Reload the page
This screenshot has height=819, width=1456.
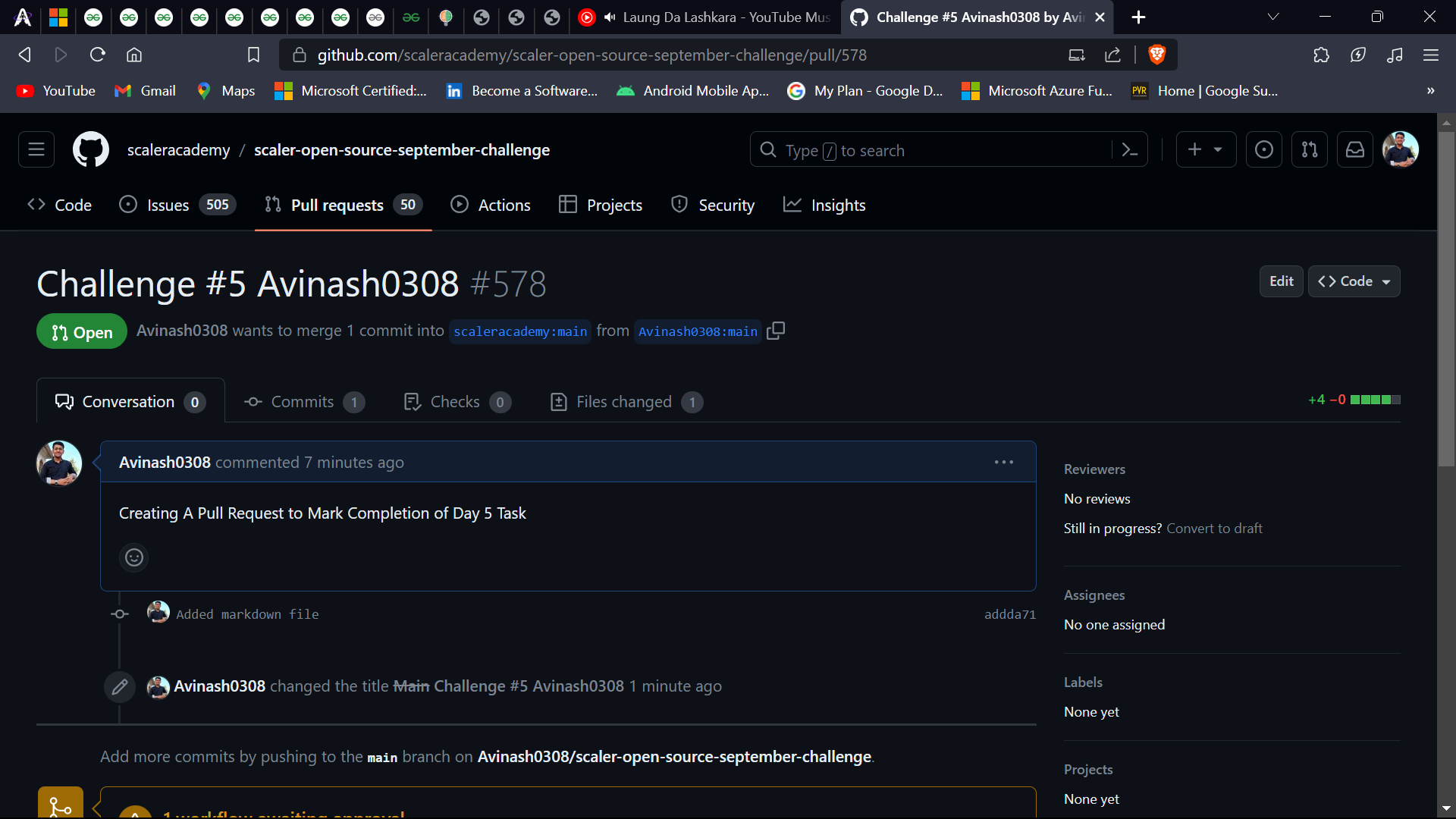pyautogui.click(x=97, y=55)
